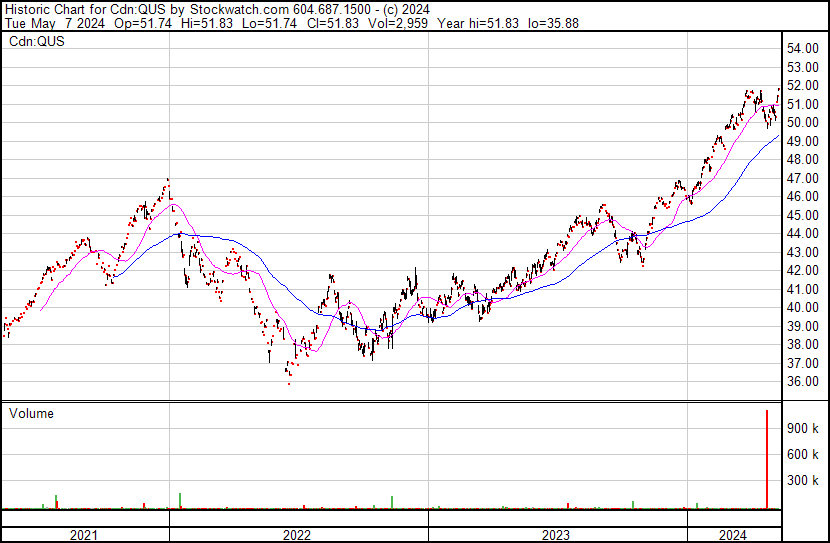Click the 900 k volume axis label
Screen dimensions: 830x543
(803, 428)
